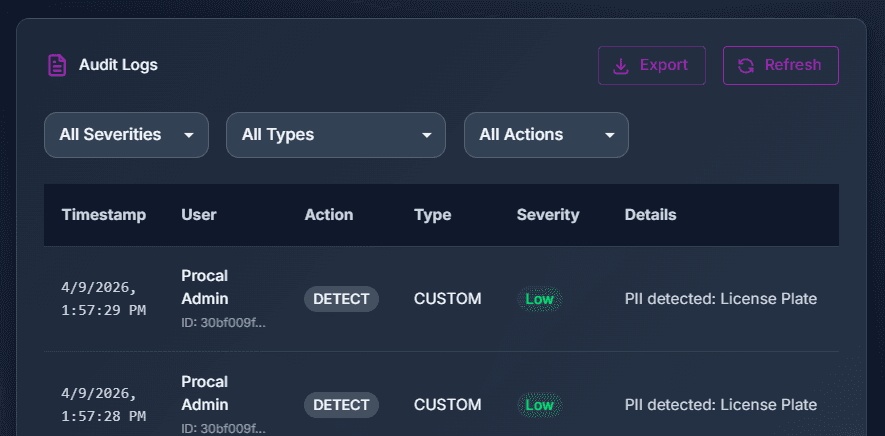This screenshot has width=885, height=436.
Task: Click the 1:57:28 PM timestamp cell
Action: [104, 405]
